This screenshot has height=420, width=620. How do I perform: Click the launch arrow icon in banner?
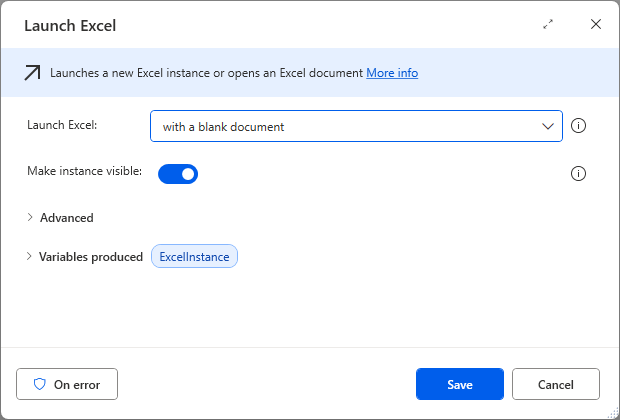point(32,73)
